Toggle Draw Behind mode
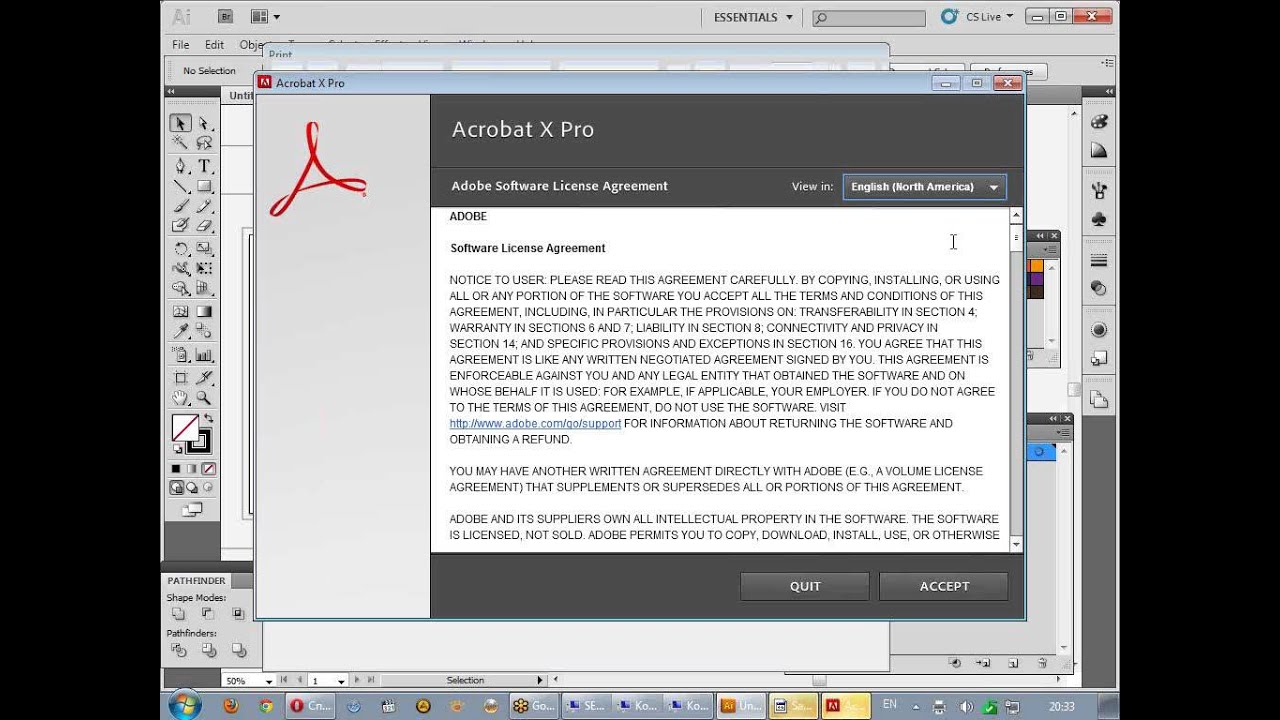Screen dimensions: 1280x720 tap(193, 488)
